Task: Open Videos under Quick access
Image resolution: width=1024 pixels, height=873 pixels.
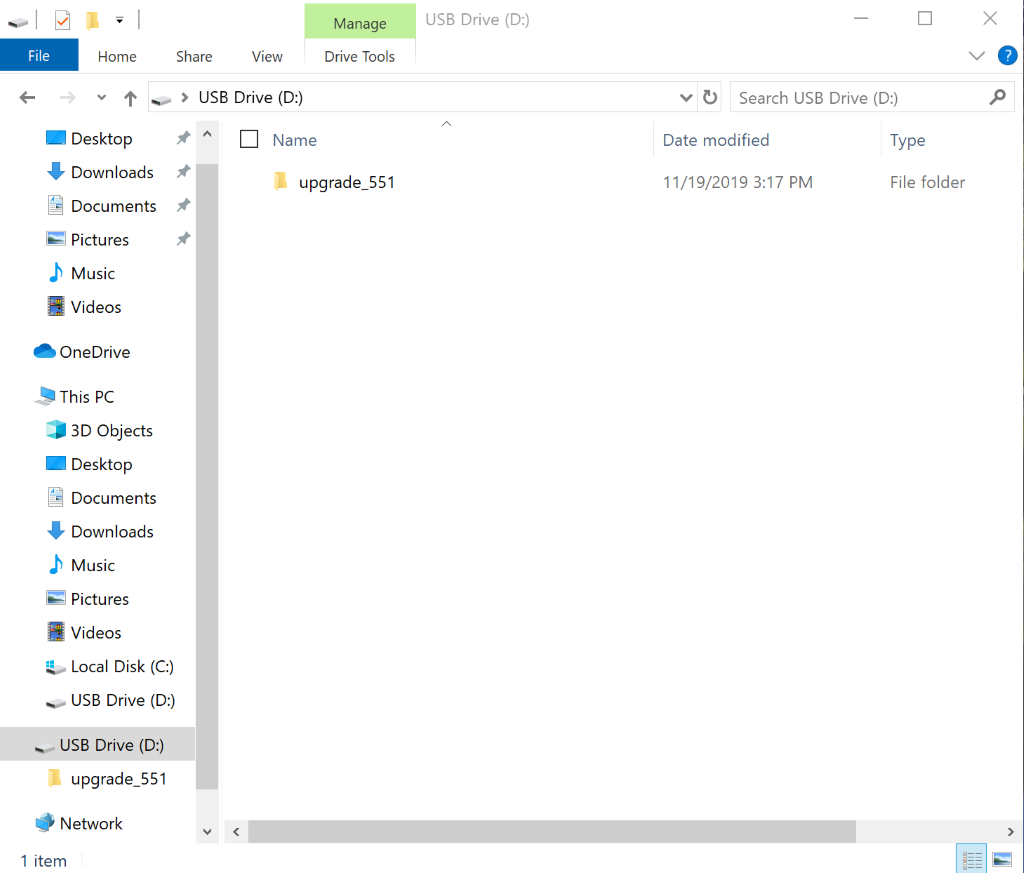Action: click(95, 307)
